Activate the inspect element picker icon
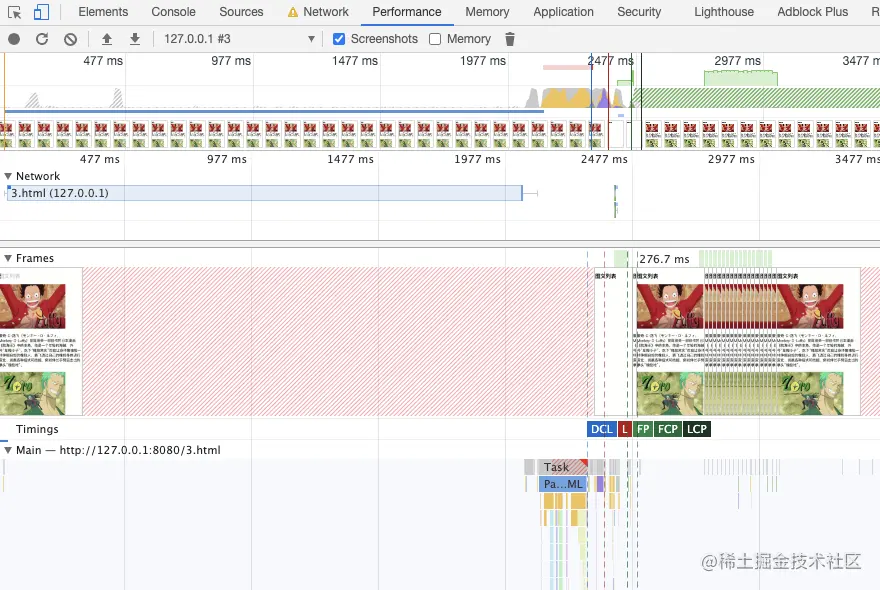Viewport: 880px width, 590px height. click(x=15, y=12)
